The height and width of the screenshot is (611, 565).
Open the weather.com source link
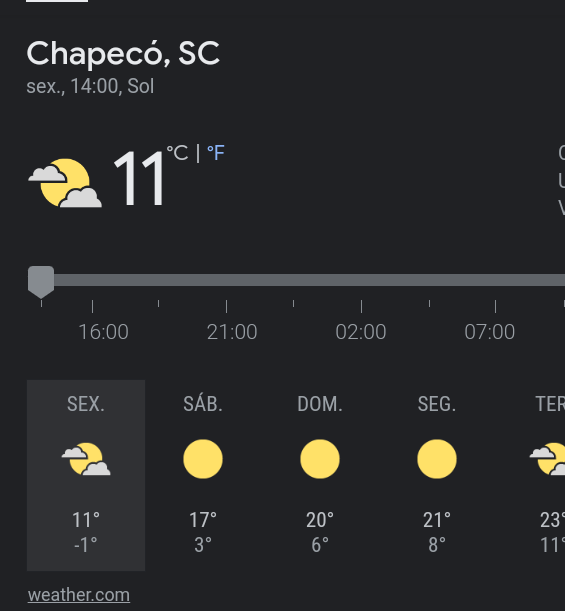(x=79, y=595)
